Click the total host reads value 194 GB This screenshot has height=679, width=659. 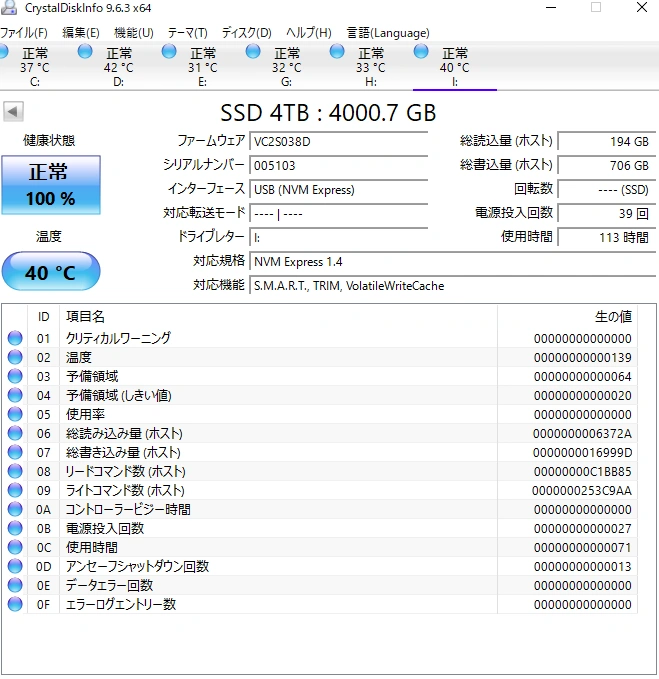pyautogui.click(x=607, y=142)
